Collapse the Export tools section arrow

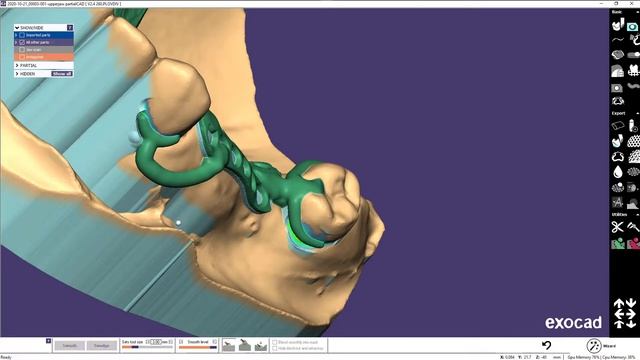(x=637, y=113)
